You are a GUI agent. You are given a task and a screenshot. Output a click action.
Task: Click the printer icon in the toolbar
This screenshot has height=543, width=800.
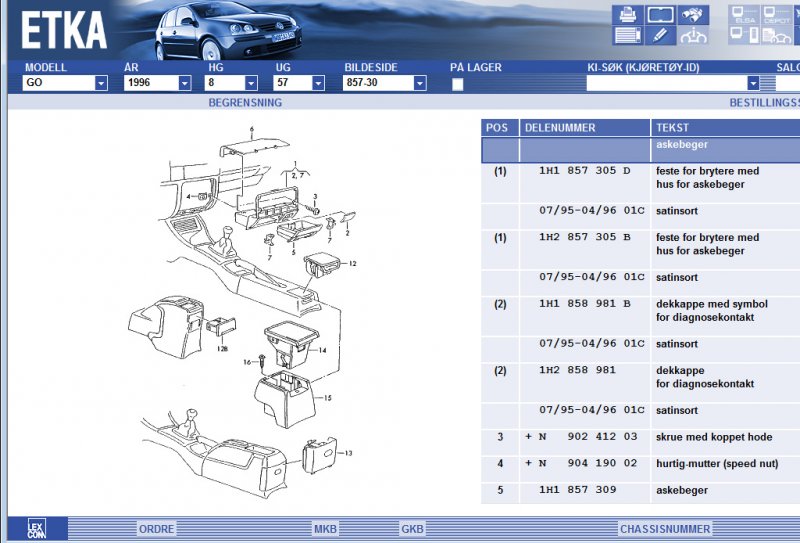point(628,15)
